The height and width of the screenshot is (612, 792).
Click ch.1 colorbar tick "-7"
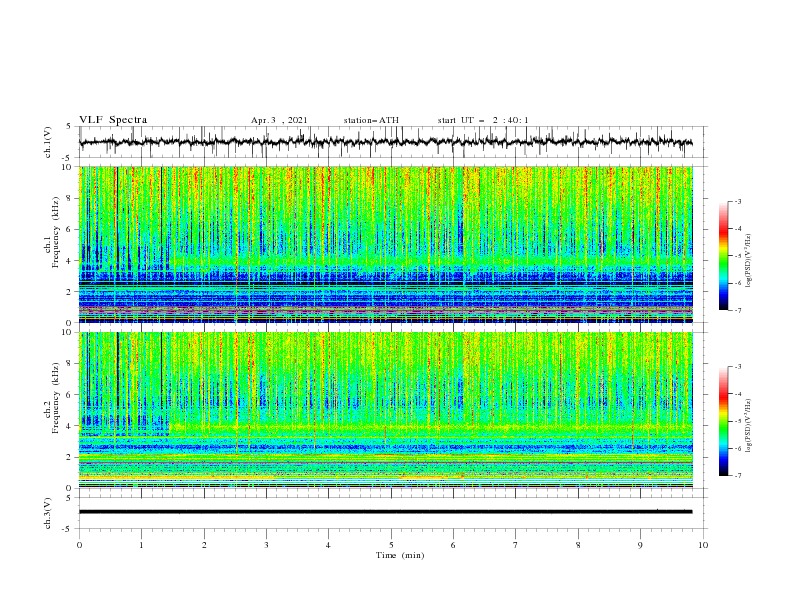pos(737,310)
